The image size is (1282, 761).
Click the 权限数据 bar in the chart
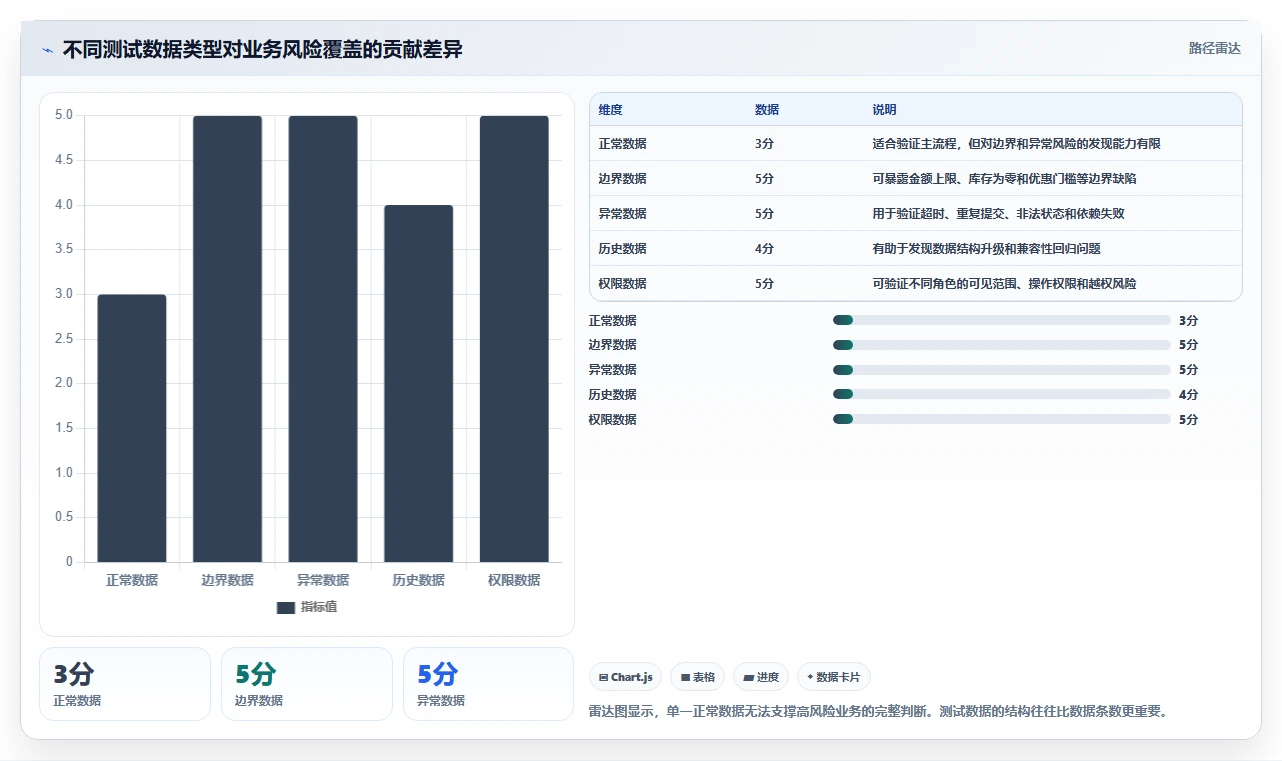[x=514, y=339]
